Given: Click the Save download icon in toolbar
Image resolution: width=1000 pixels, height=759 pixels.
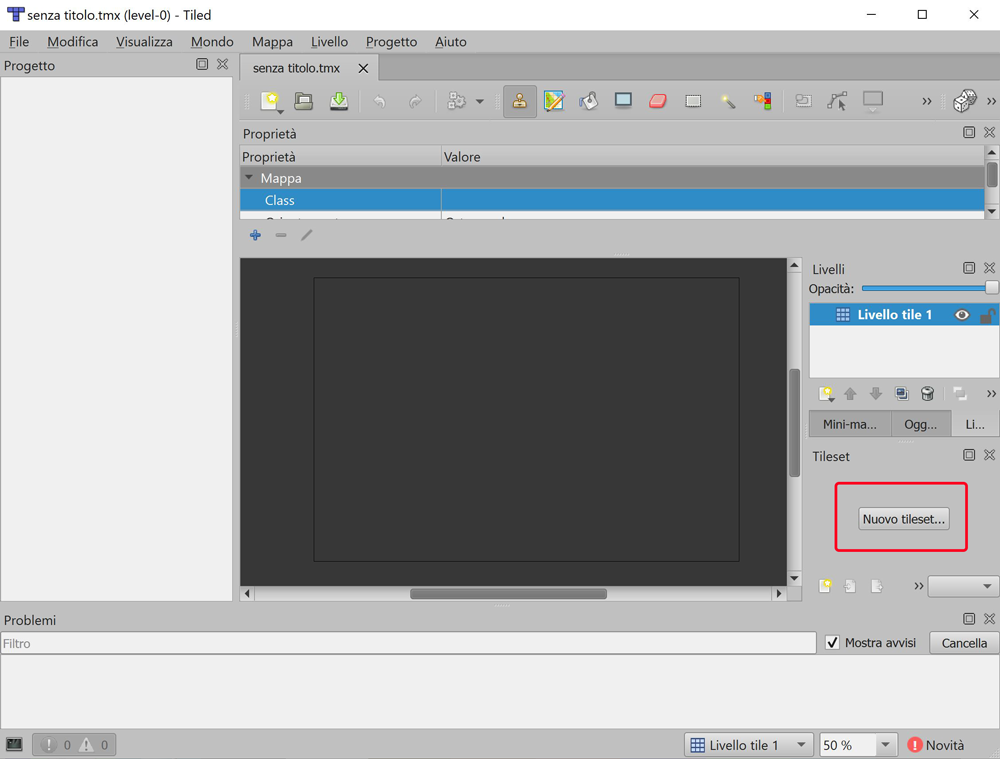Looking at the screenshot, I should [x=339, y=101].
